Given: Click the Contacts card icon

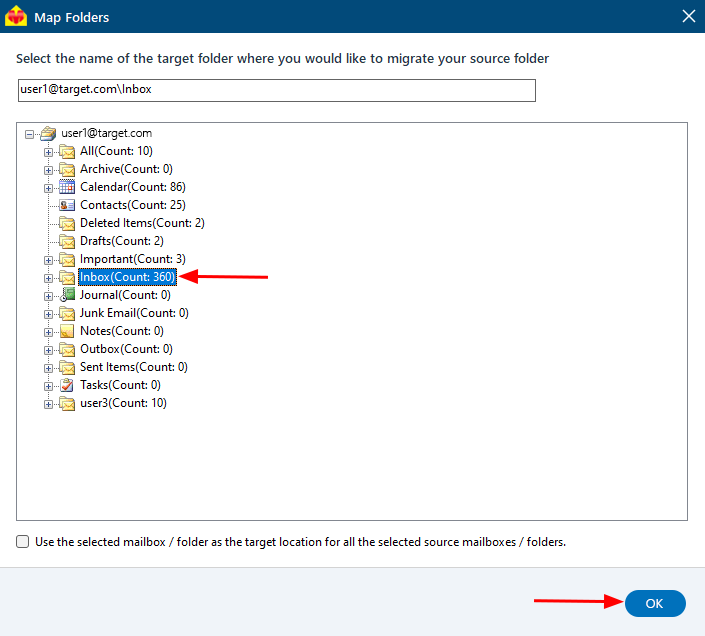Looking at the screenshot, I should coord(67,205).
